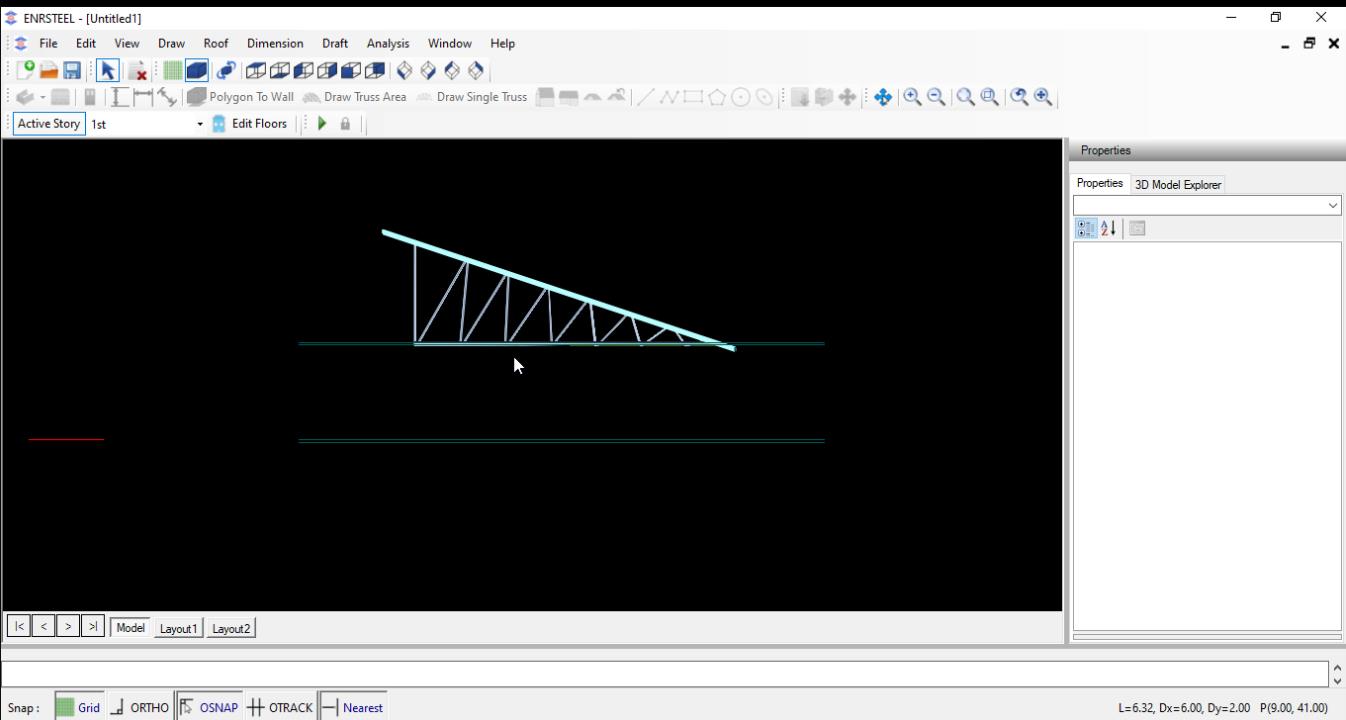Sort properties alphabetically with A-Z icon

pyautogui.click(x=1108, y=228)
